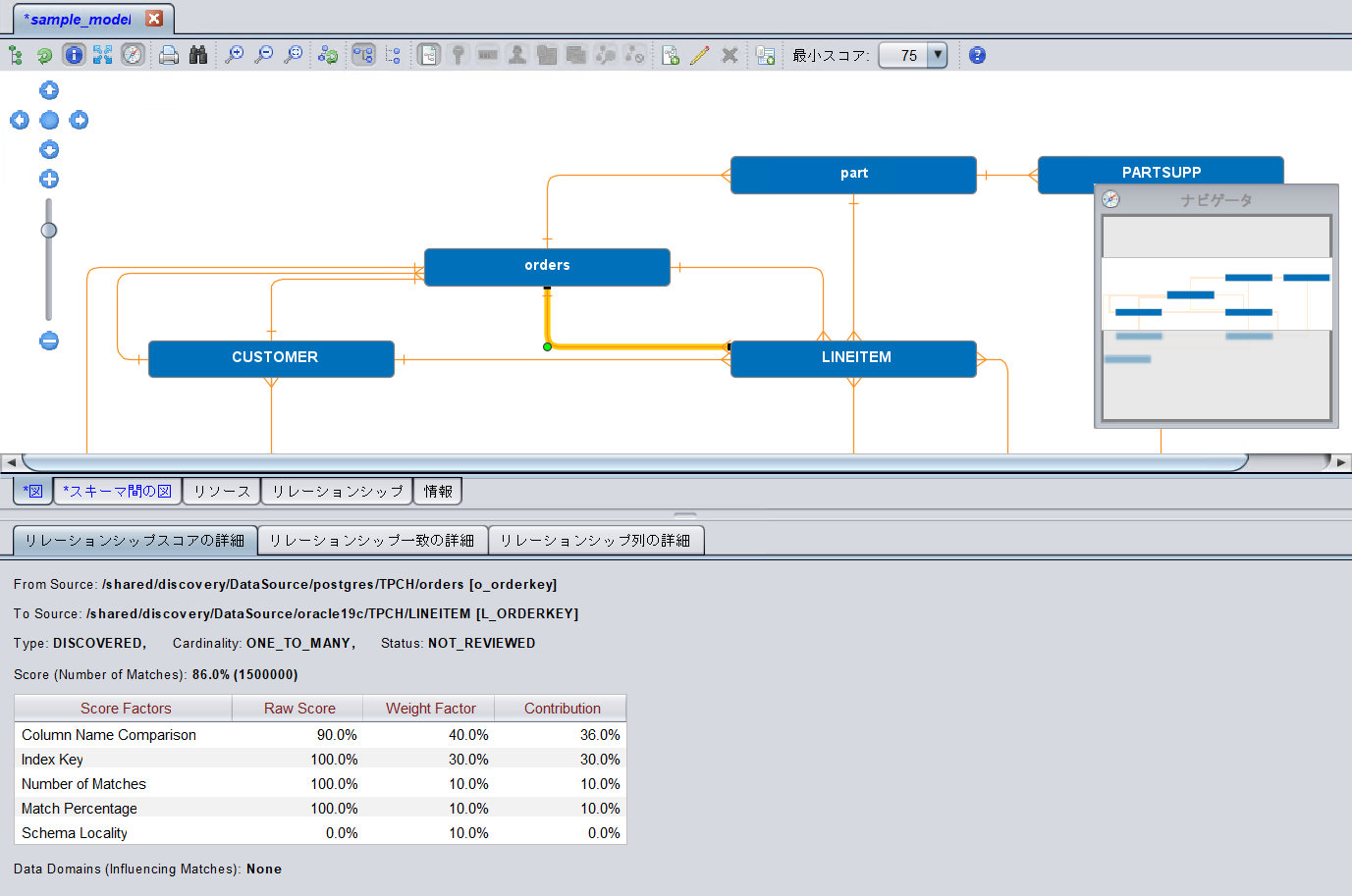Viewport: 1352px width, 896px height.
Task: Select the Index Key row
Action: [321, 760]
